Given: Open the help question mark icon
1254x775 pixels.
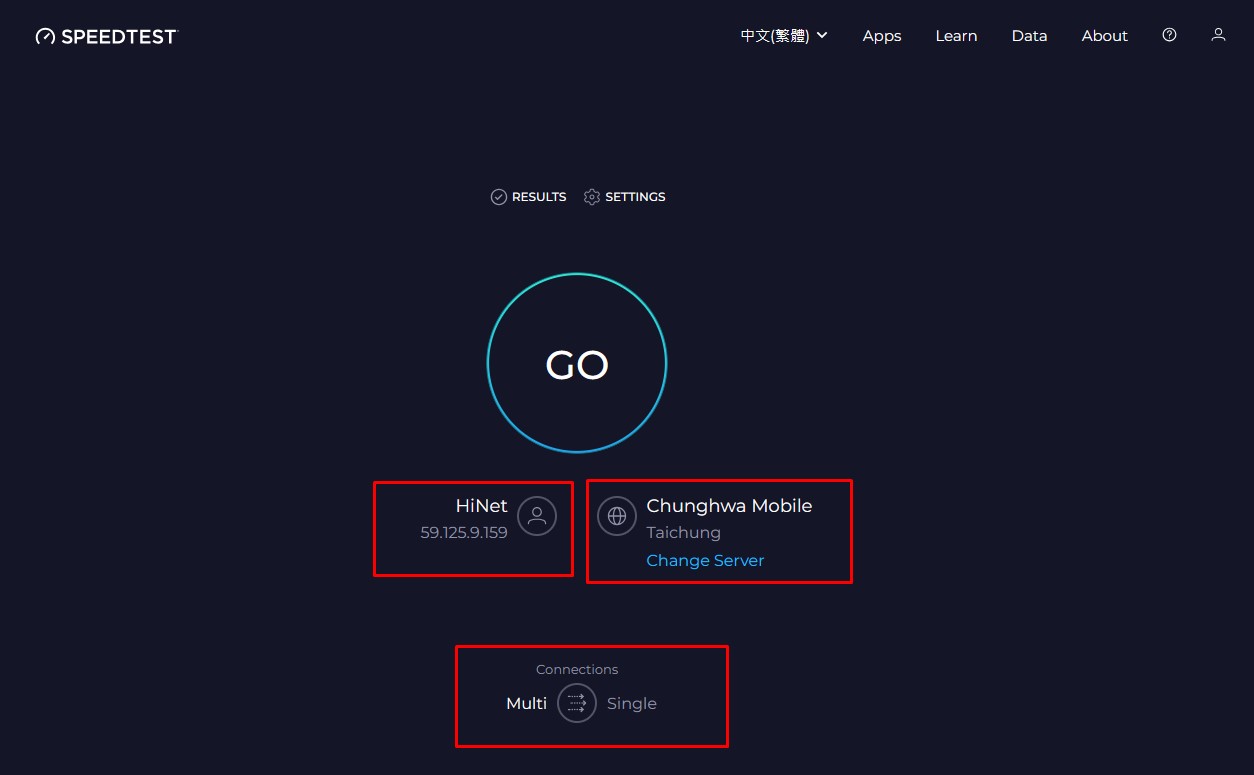Looking at the screenshot, I should (x=1169, y=35).
